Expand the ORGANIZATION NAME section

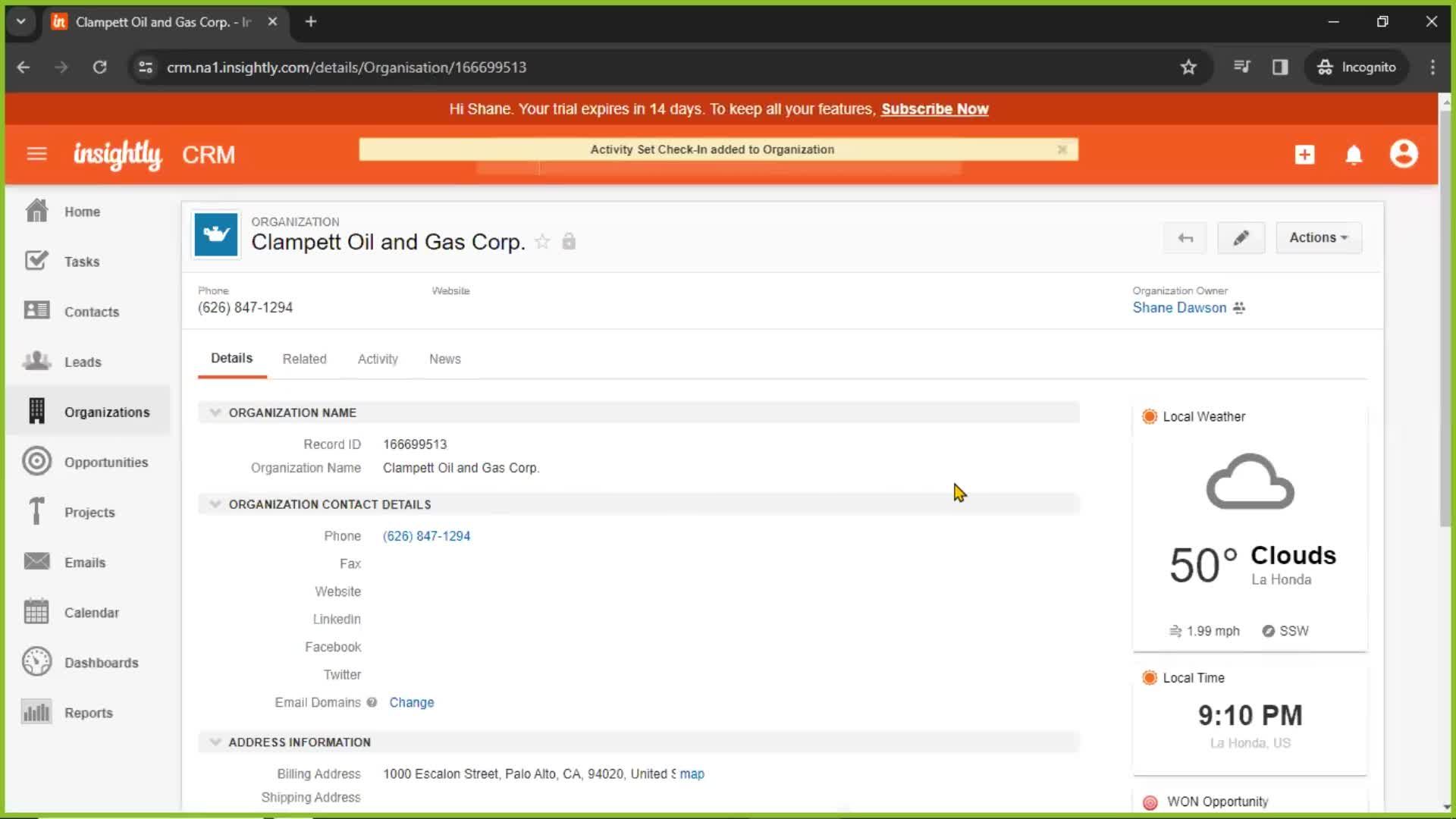point(215,412)
